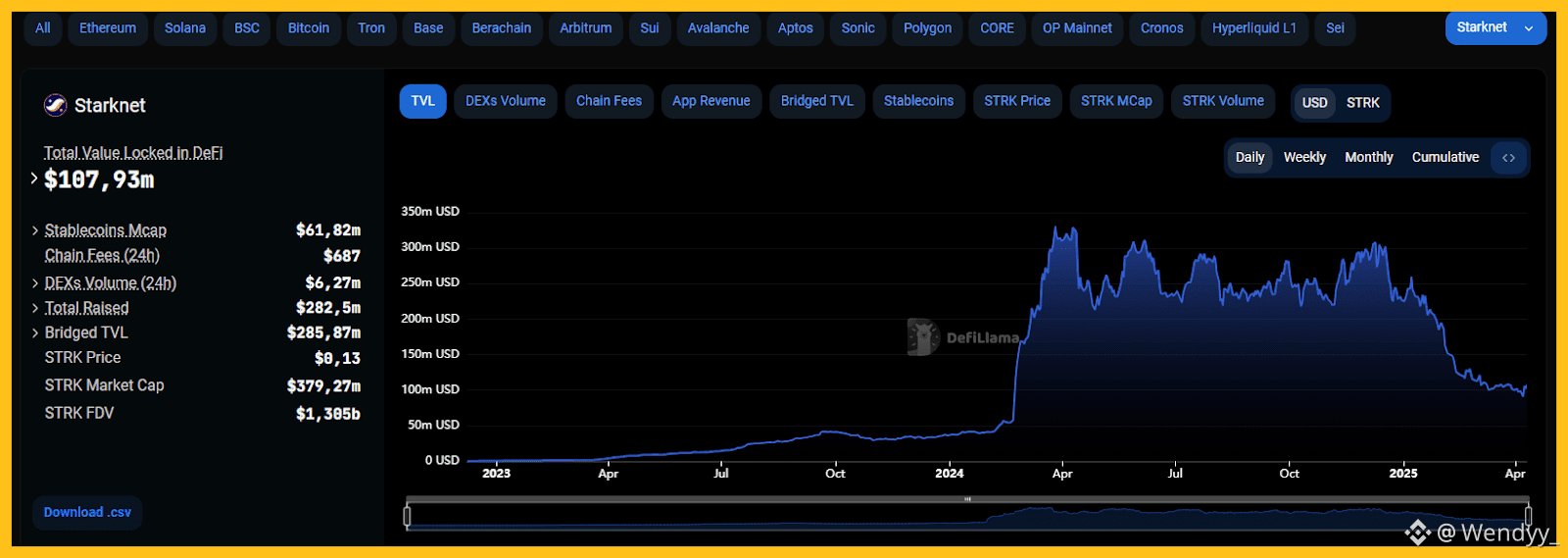Screen dimensions: 1568x558
Task: Select the Tron chain filter
Action: click(x=371, y=28)
